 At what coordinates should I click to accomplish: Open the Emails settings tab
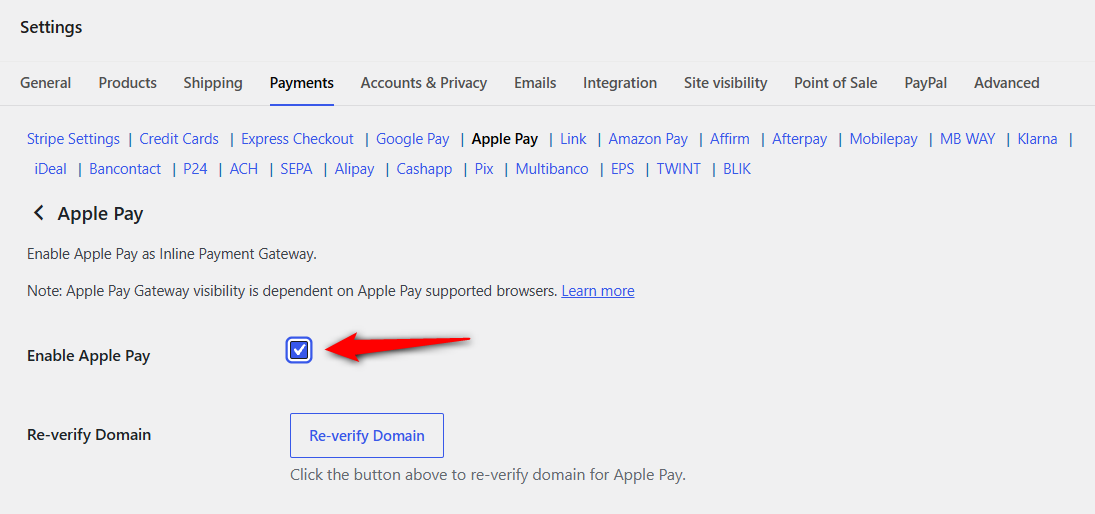(535, 83)
